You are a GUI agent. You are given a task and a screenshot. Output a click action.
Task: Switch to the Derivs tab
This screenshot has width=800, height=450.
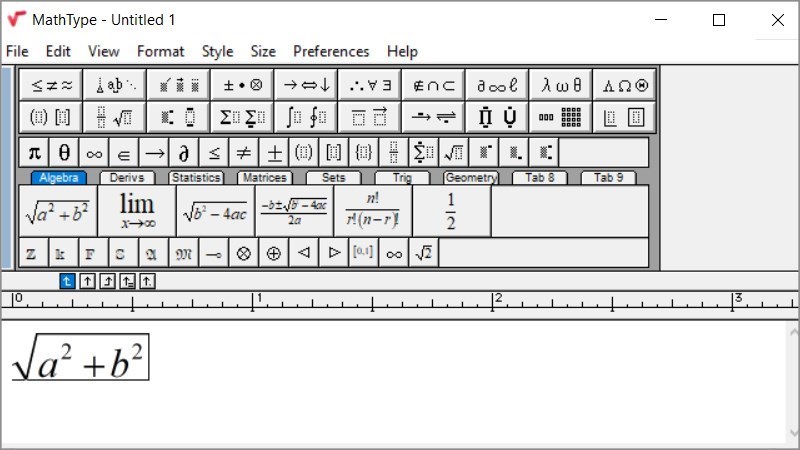point(127,178)
